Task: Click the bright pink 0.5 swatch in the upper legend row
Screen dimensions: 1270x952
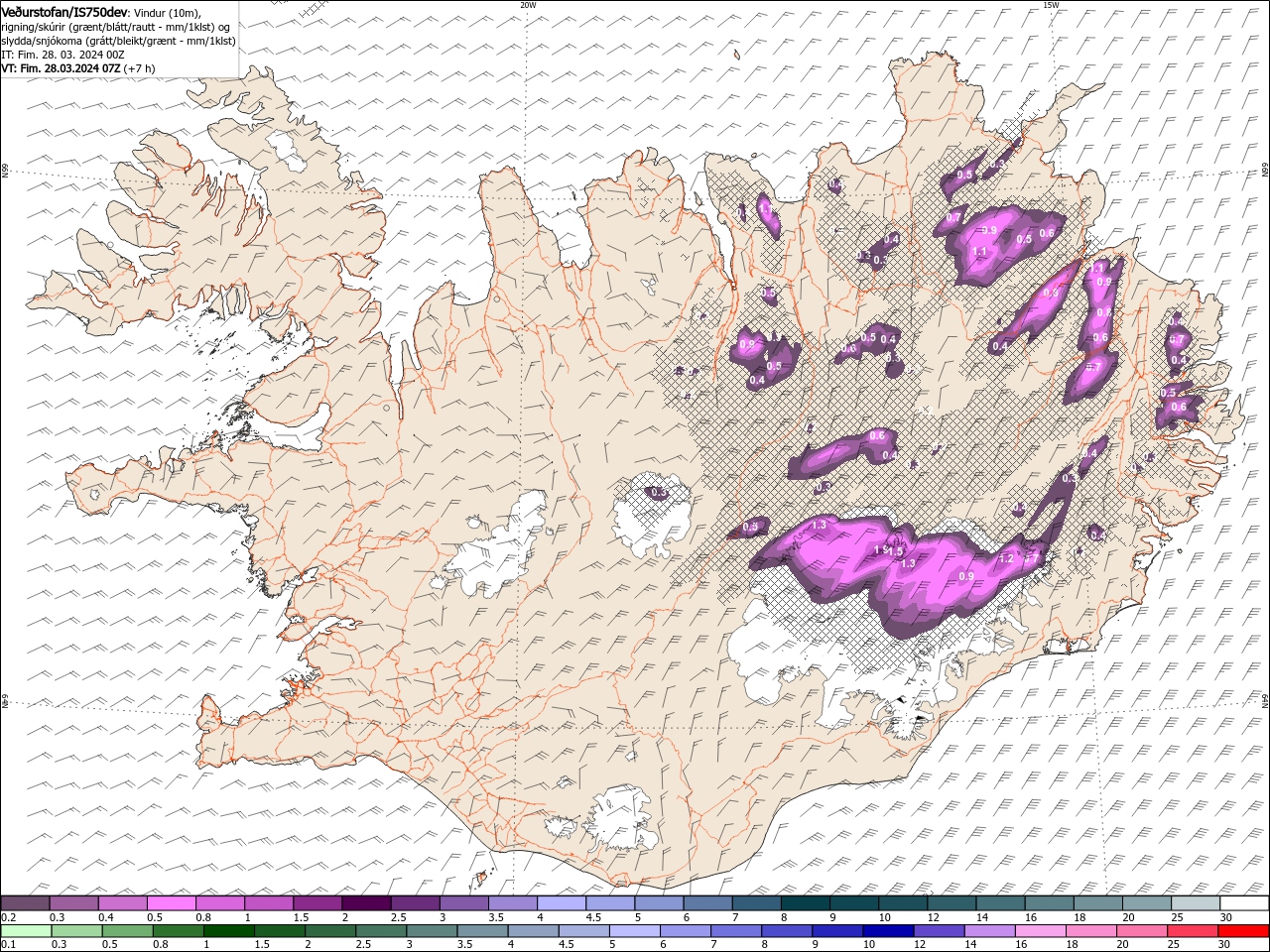Action: 172,902
